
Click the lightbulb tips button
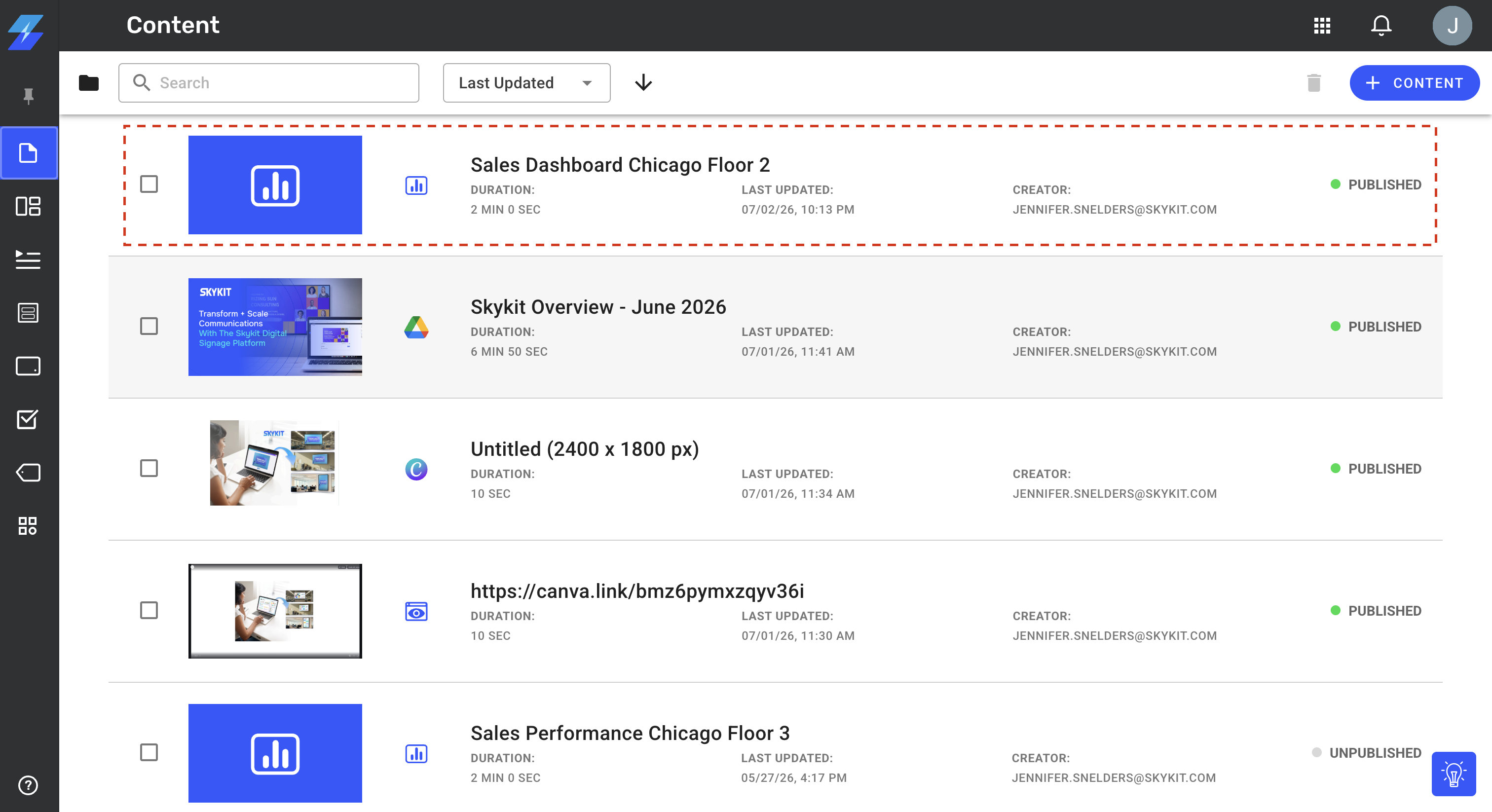tap(1454, 774)
